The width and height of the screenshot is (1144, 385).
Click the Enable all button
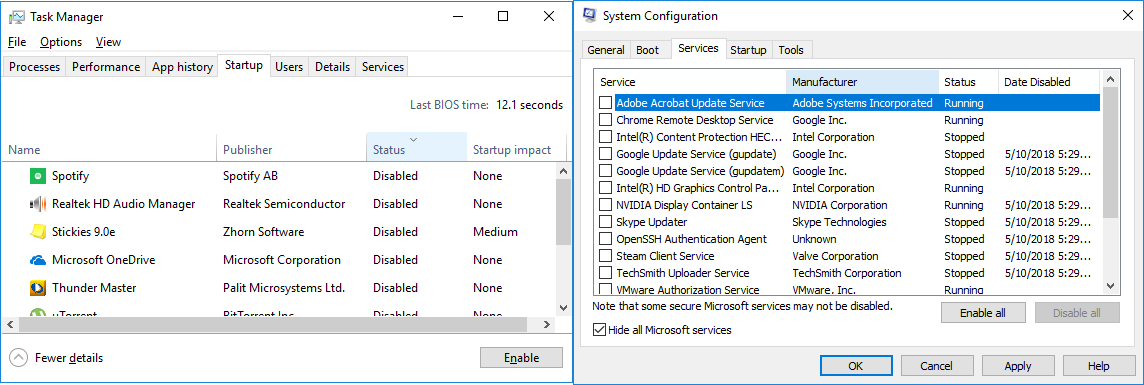click(x=982, y=313)
